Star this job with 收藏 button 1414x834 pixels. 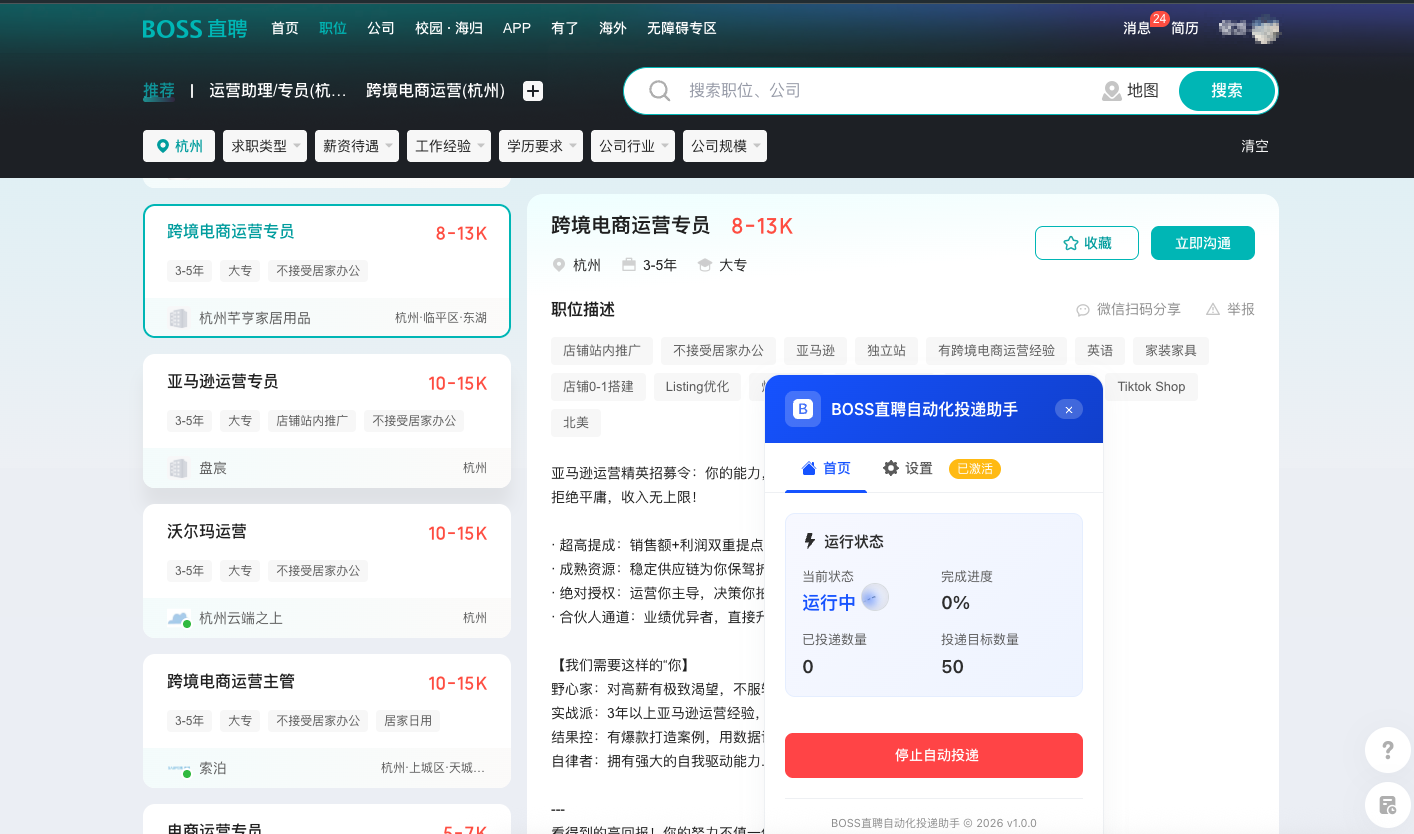(1087, 242)
